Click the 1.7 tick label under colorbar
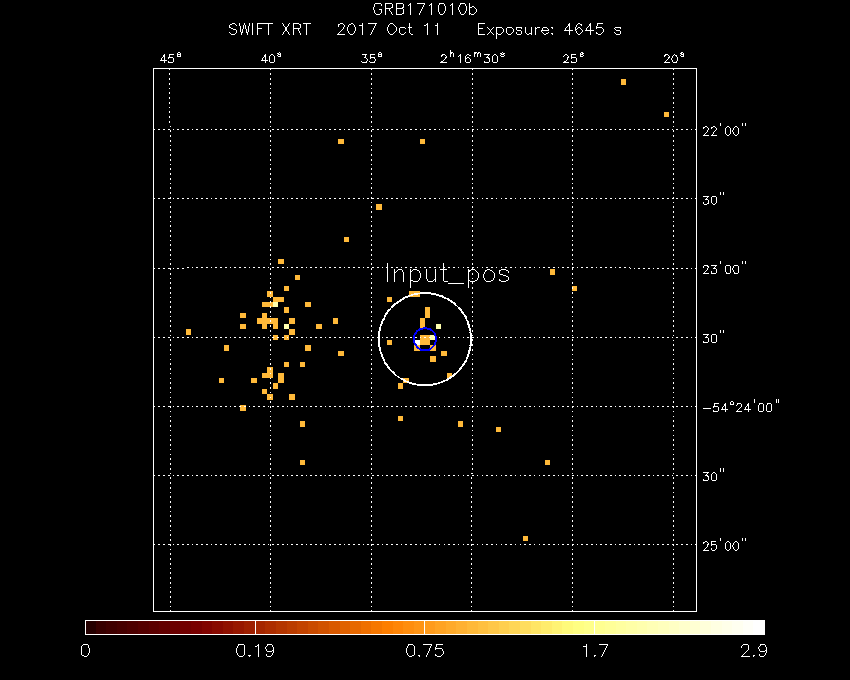Screen dimensions: 850x680 (594, 651)
